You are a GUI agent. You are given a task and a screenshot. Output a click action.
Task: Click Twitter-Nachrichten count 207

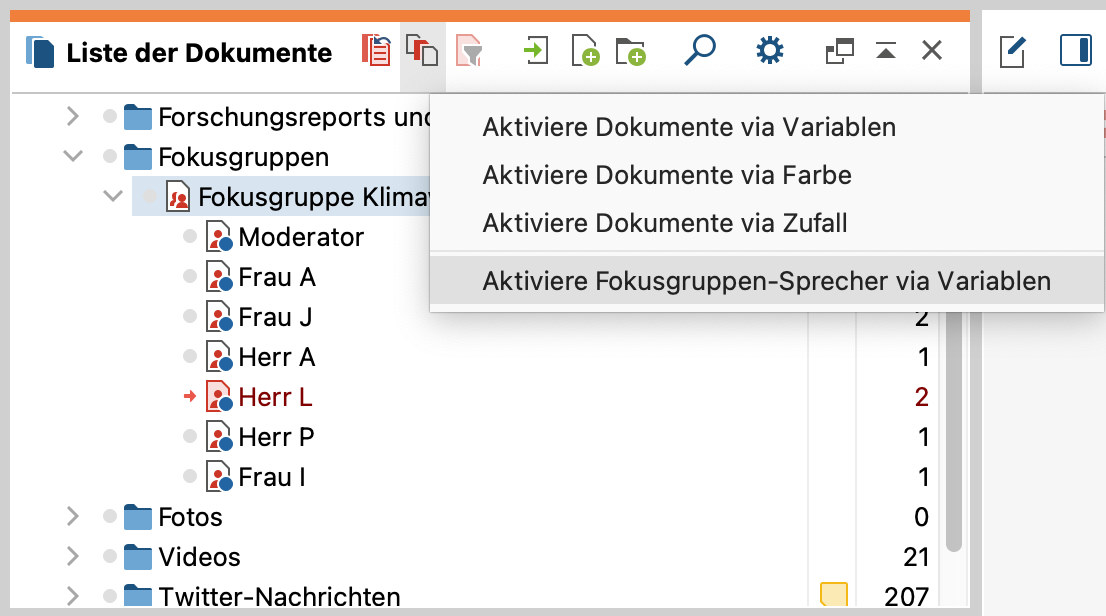click(x=906, y=596)
